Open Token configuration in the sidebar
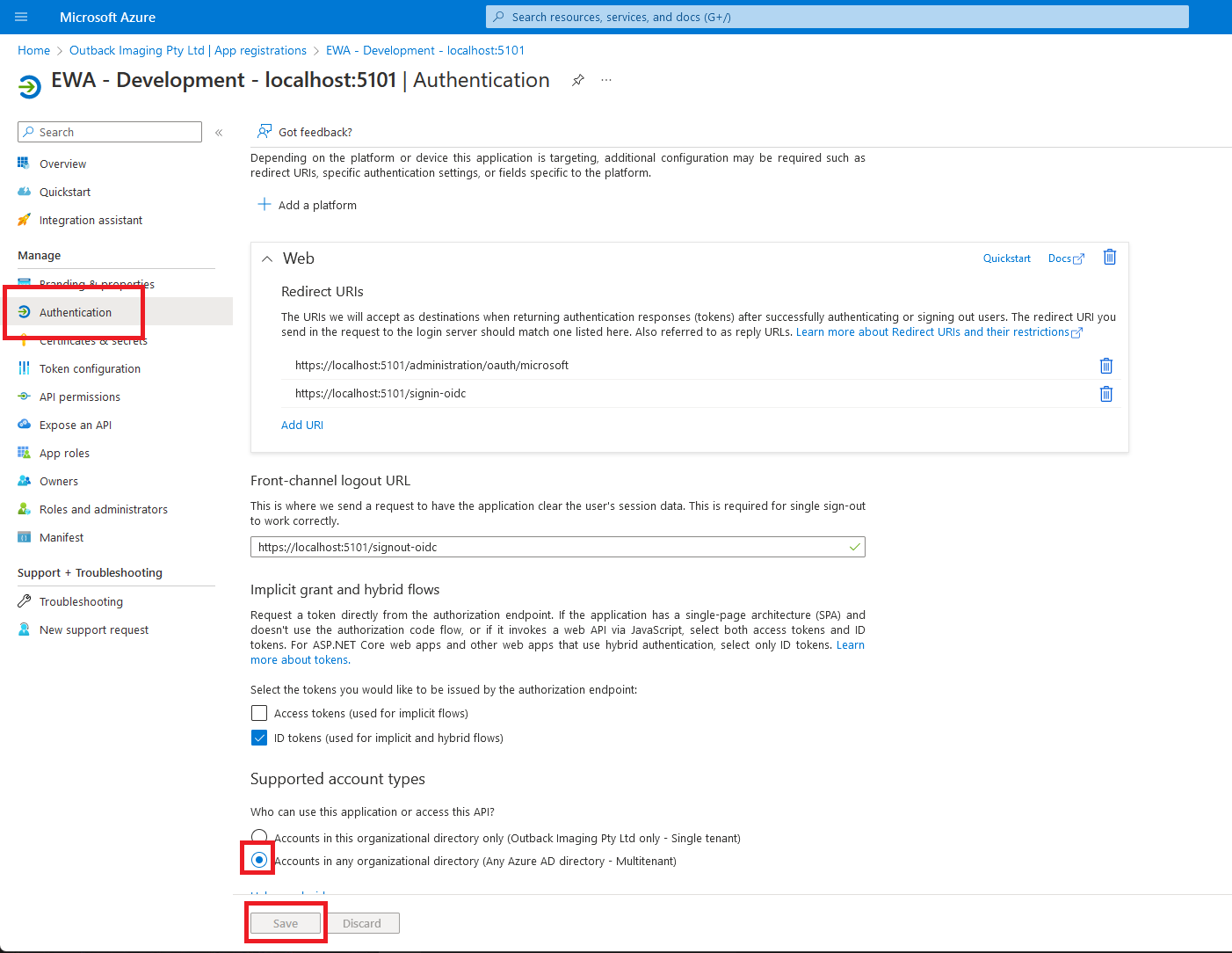1232x953 pixels. [90, 368]
